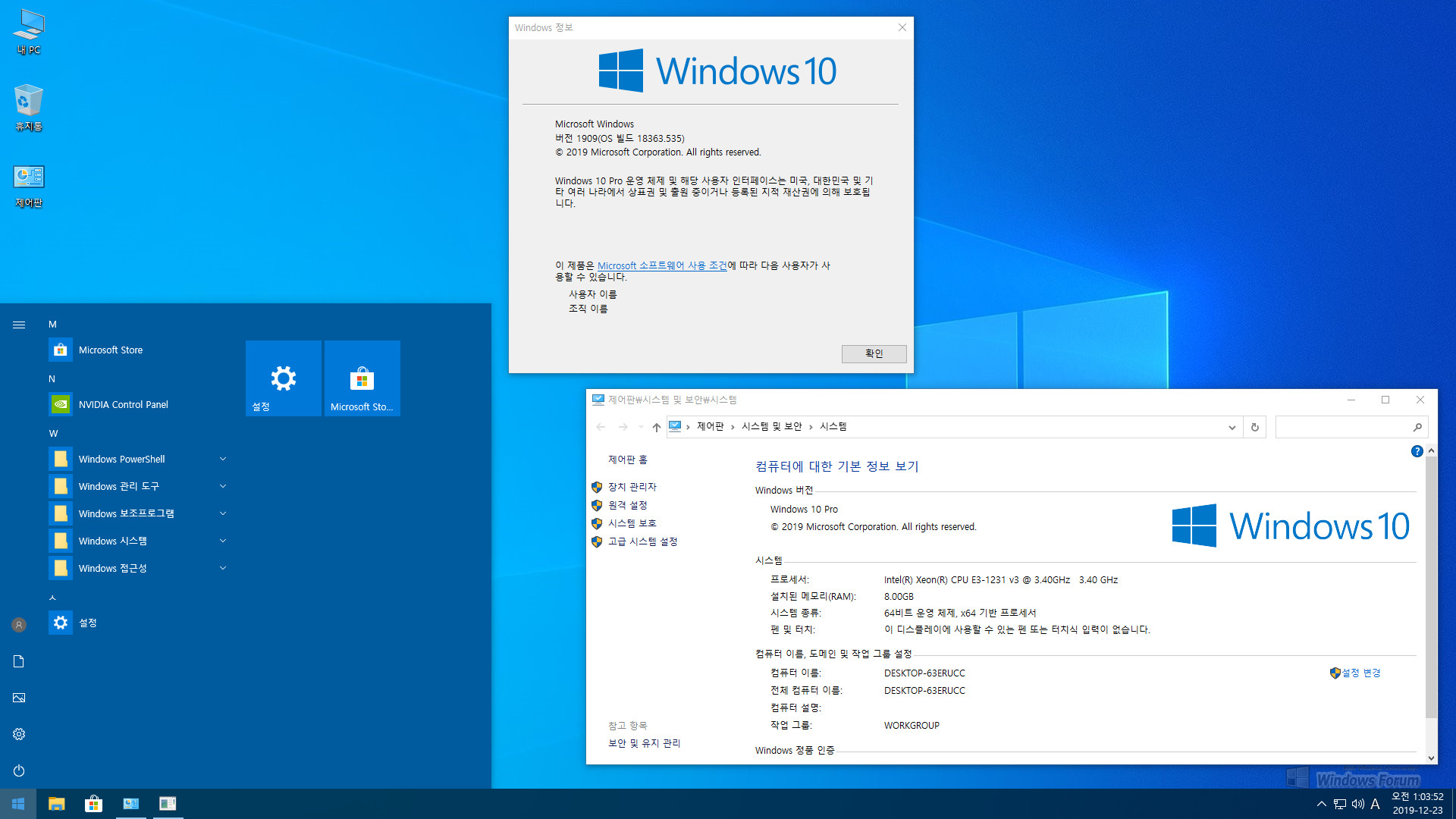
Task: Open Microsoft Store from taskbar
Action: [94, 804]
